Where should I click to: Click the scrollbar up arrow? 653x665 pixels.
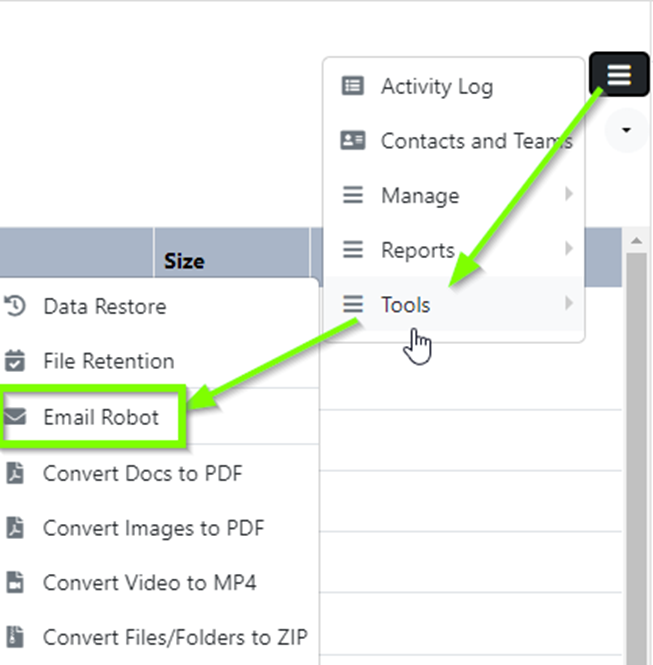coord(636,241)
